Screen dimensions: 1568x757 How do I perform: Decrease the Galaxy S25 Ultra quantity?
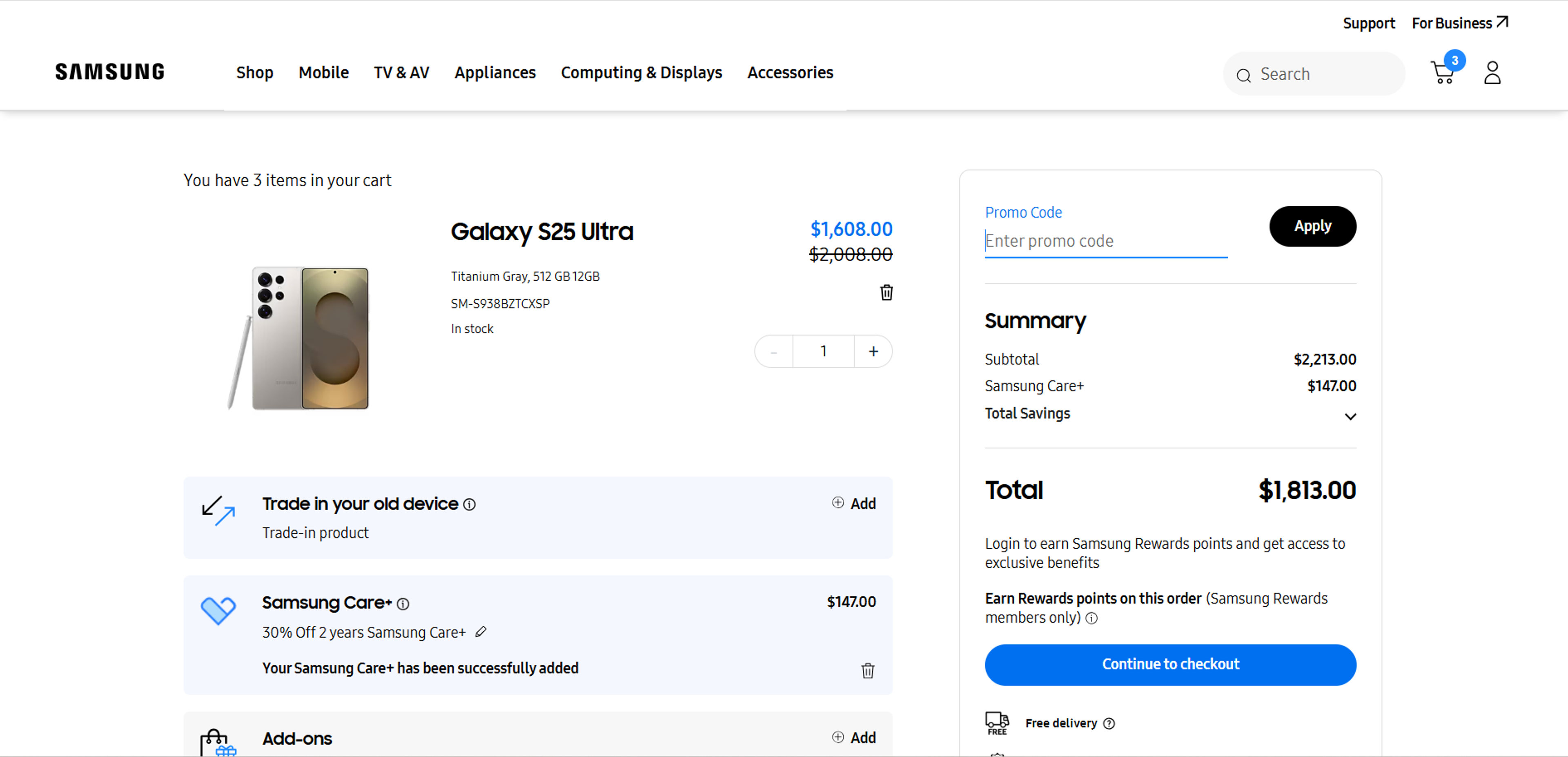click(773, 351)
